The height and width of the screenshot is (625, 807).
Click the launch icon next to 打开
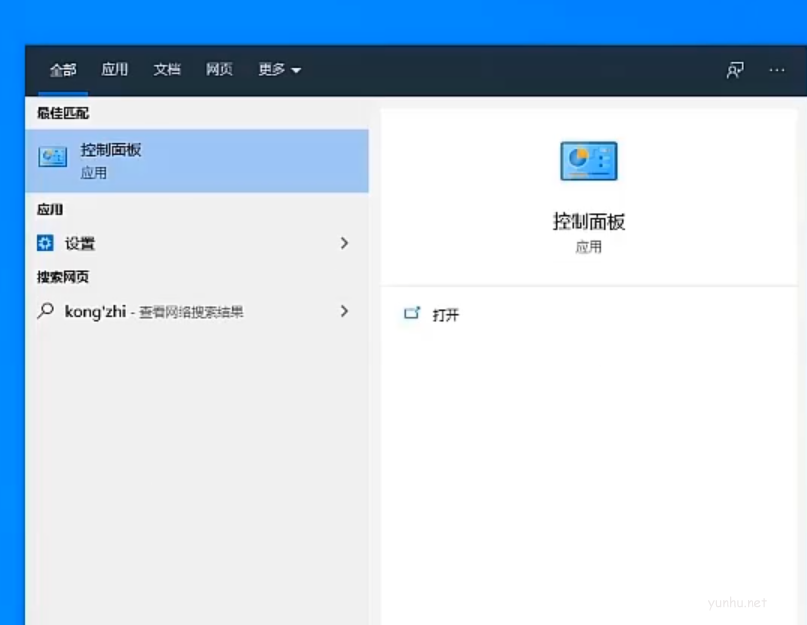click(x=412, y=314)
